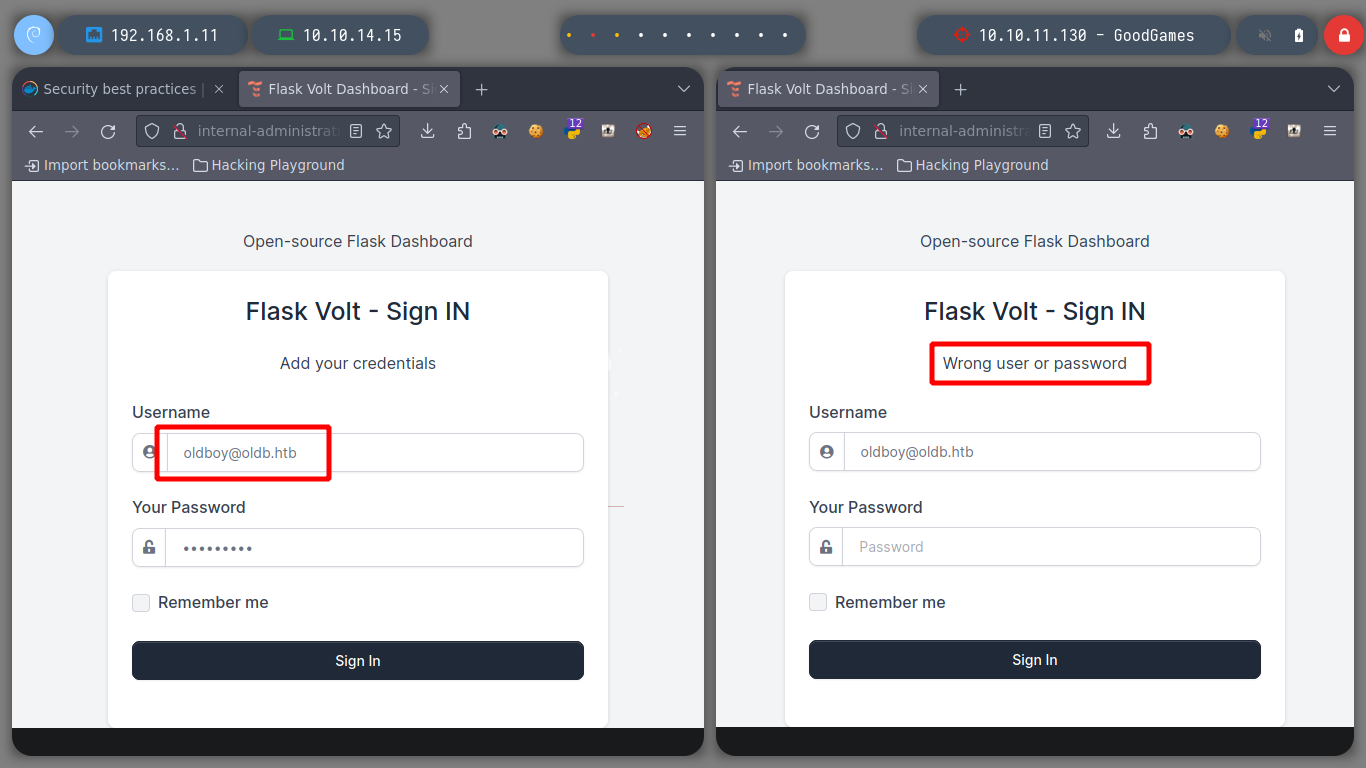The image size is (1366, 768).
Task: Open the Hacking Playground bookmark folder in the left window
Action: [x=268, y=165]
